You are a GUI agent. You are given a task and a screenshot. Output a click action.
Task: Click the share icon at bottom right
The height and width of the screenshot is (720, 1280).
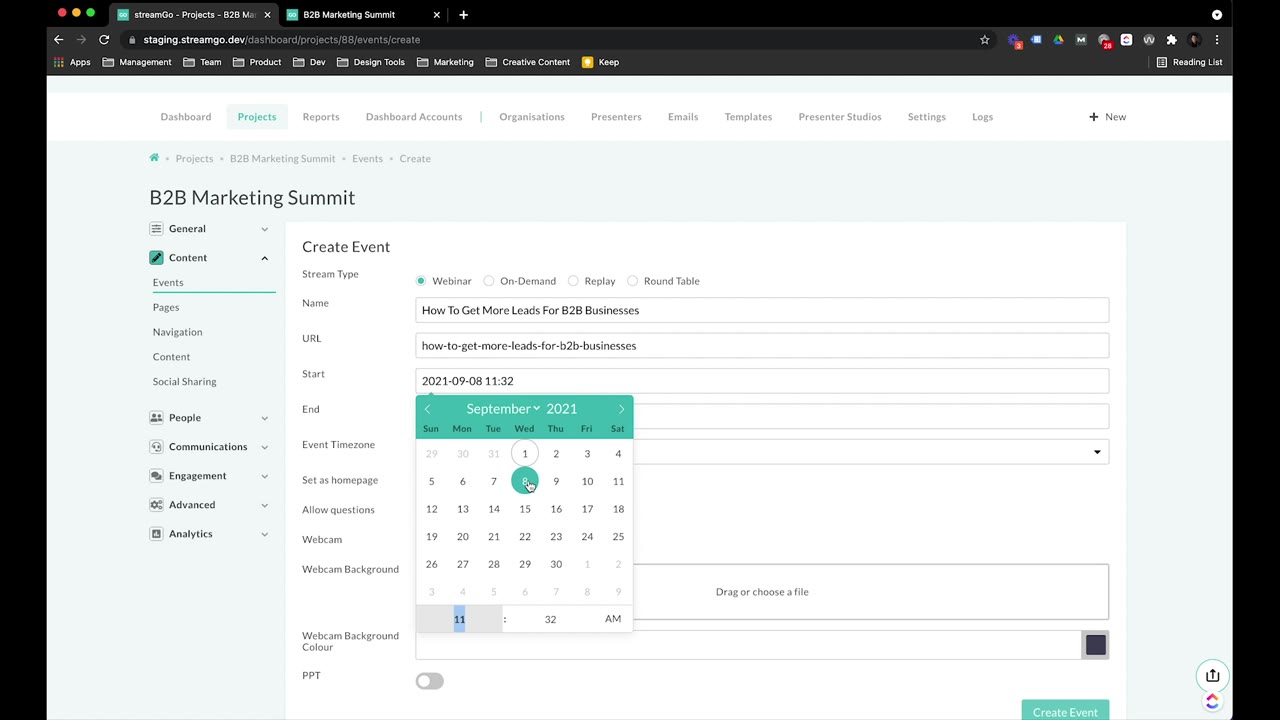(1212, 676)
